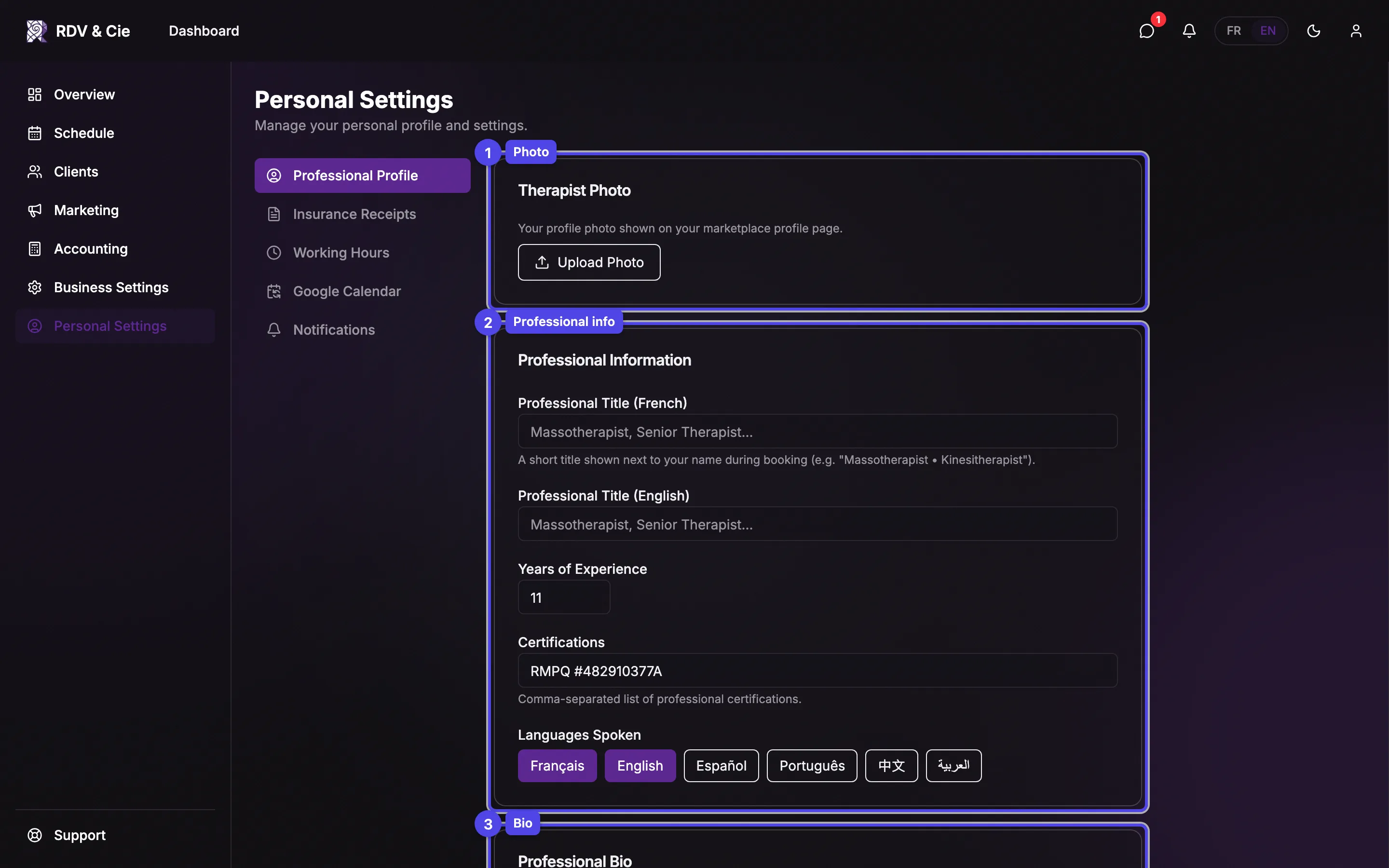
Task: Click "Professional Information" section heading
Action: pos(604,360)
